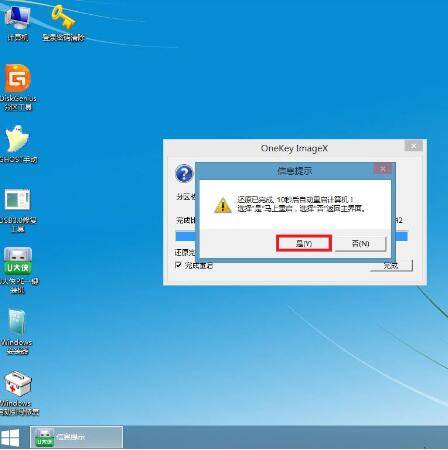Select the U大侠 信息提示 taskbar item
This screenshot has width=448, height=450.
coord(76,437)
